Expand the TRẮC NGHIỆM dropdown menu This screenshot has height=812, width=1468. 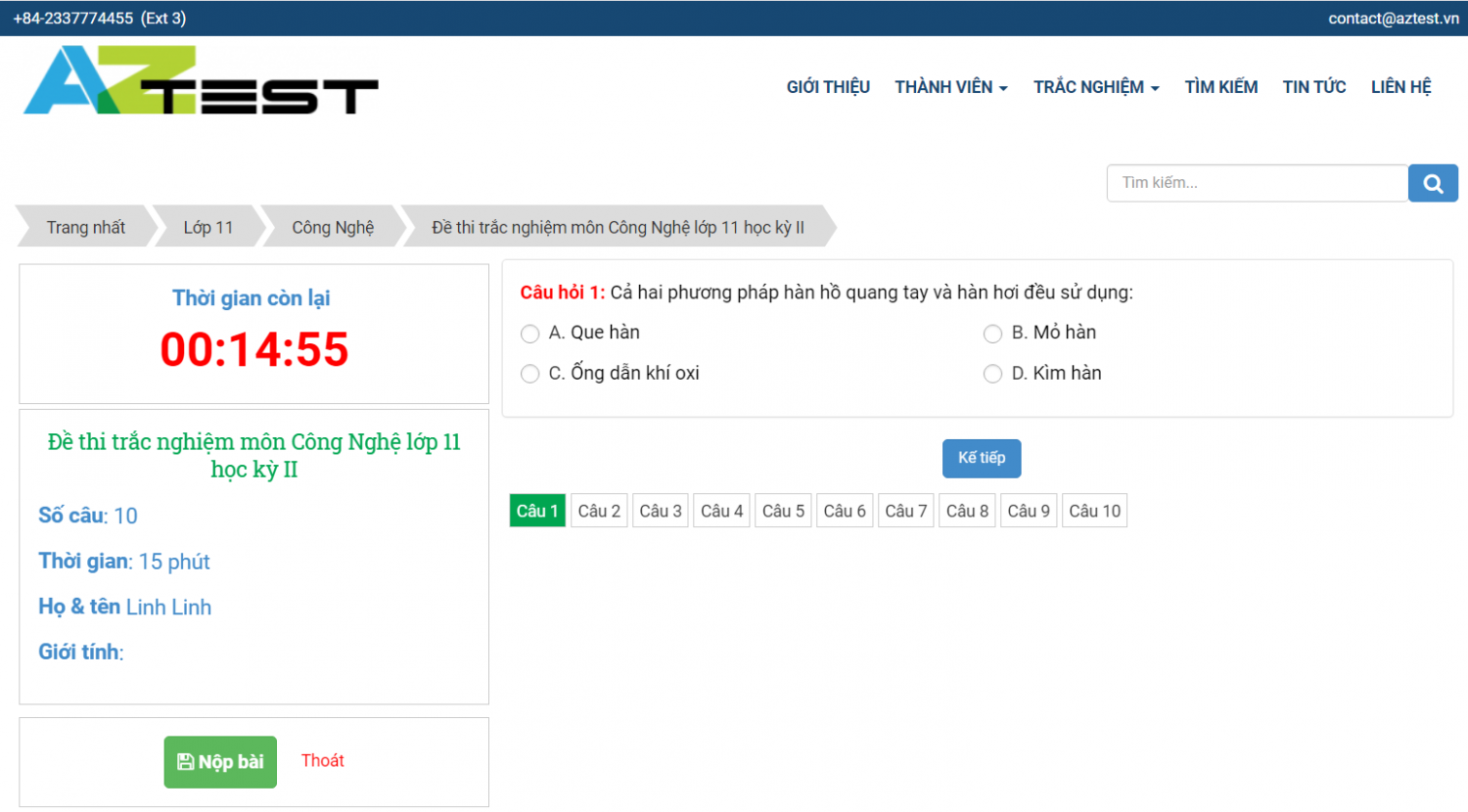[1096, 87]
